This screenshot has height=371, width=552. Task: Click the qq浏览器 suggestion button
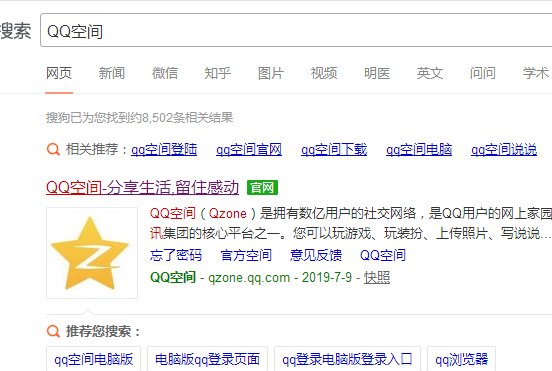462,359
